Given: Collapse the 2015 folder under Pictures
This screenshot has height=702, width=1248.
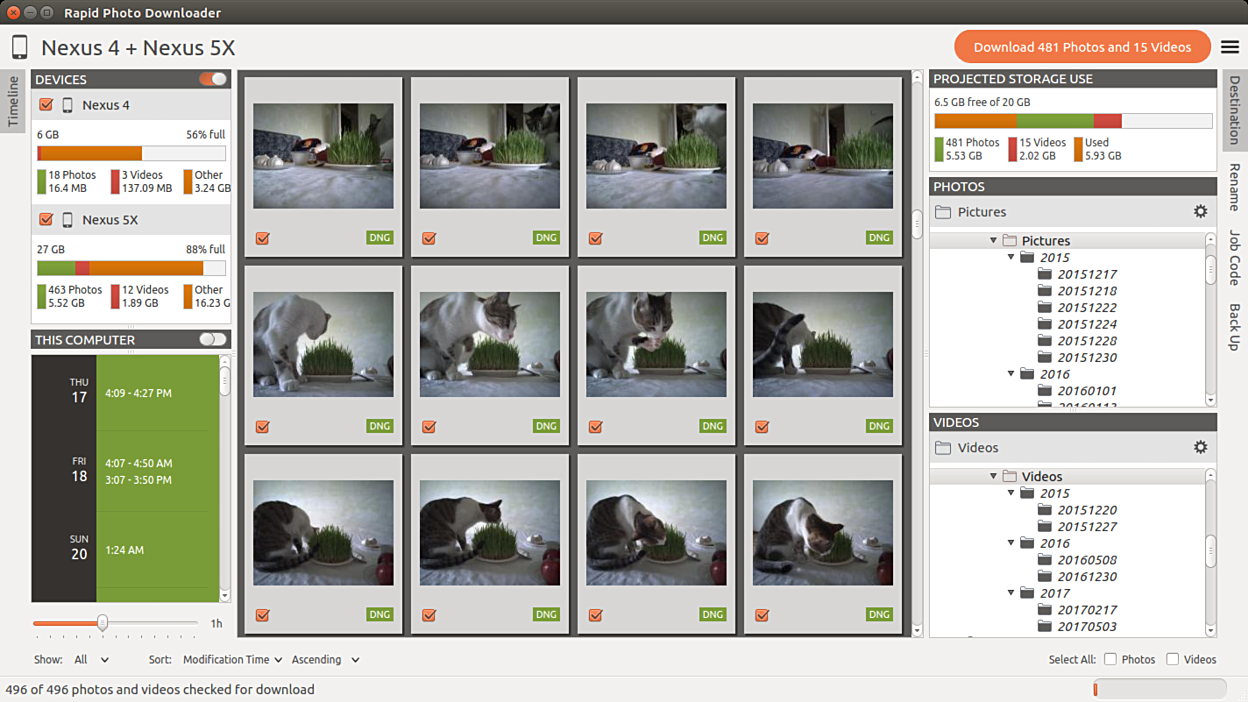Looking at the screenshot, I should (1012, 258).
